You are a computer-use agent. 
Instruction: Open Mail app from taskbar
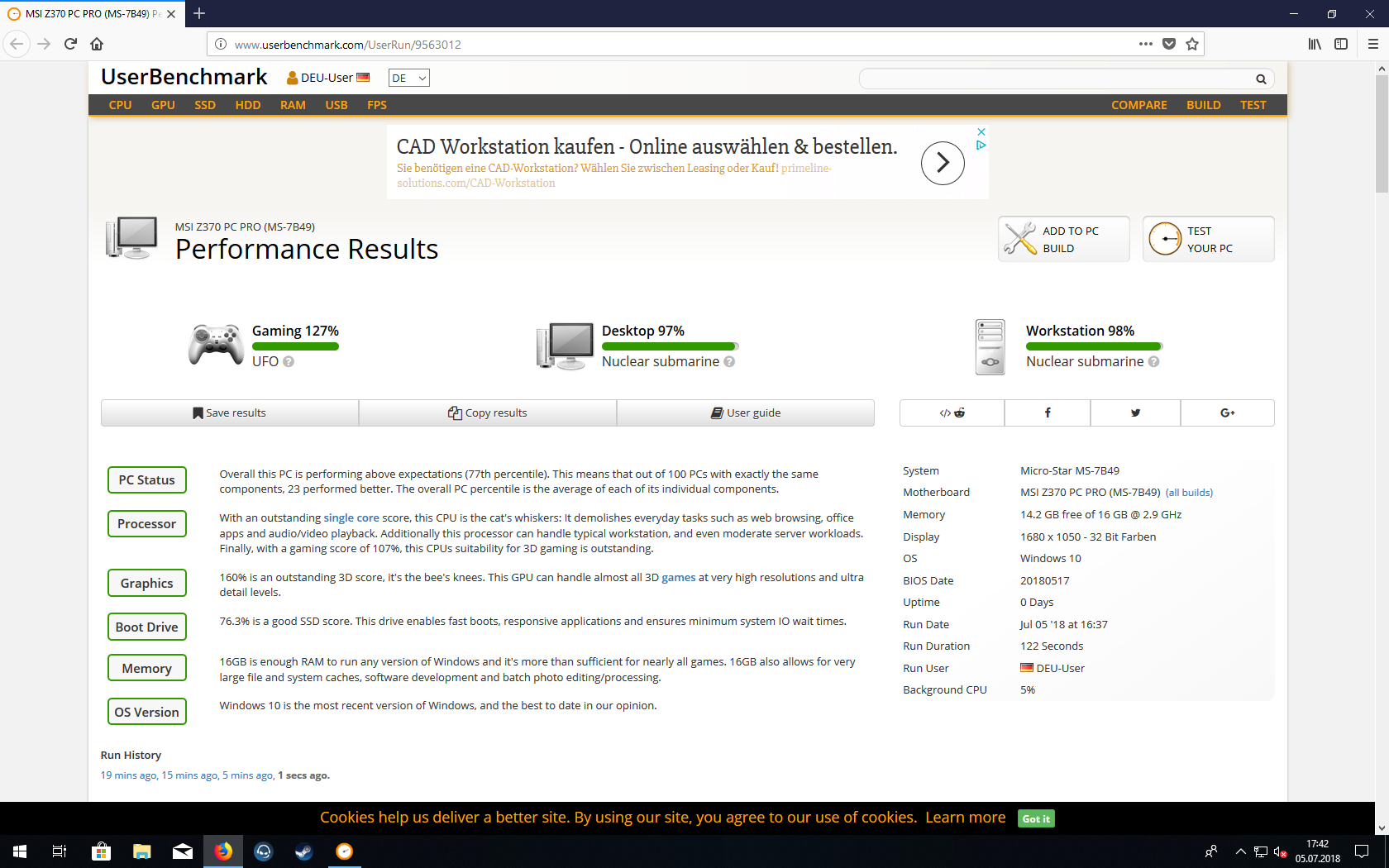[x=182, y=851]
